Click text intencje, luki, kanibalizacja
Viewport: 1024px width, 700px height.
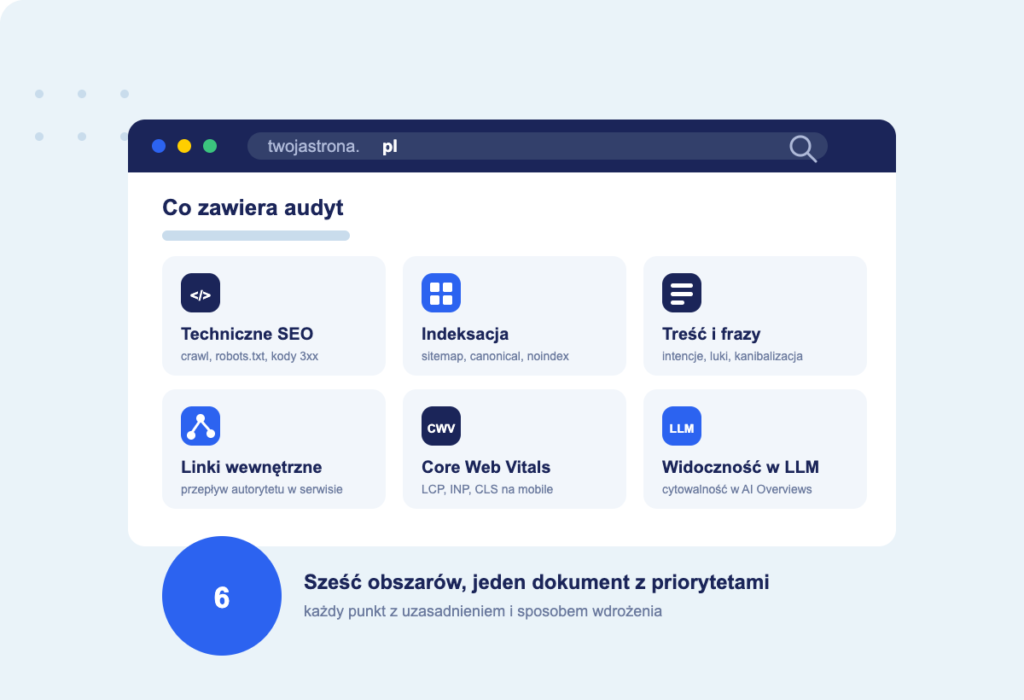tap(732, 357)
